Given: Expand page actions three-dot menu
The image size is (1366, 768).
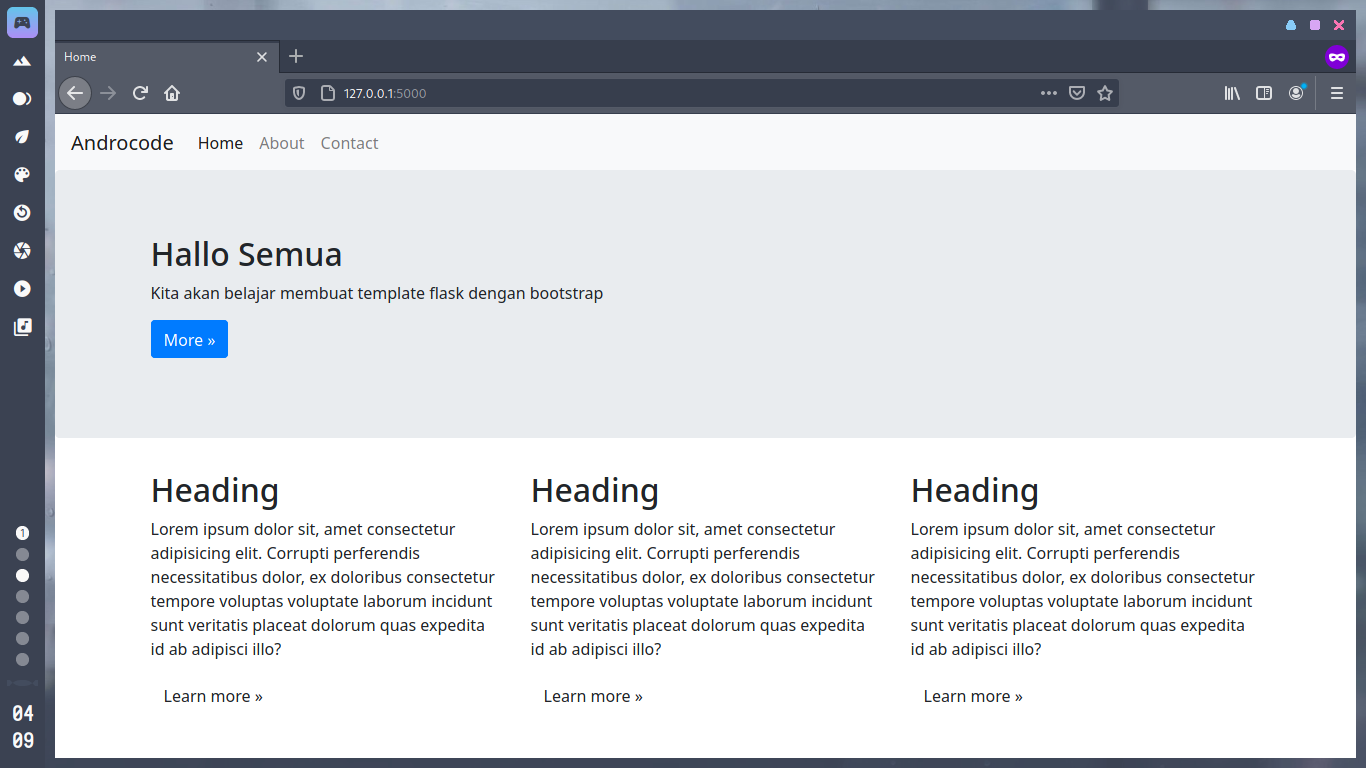Looking at the screenshot, I should point(1048,93).
